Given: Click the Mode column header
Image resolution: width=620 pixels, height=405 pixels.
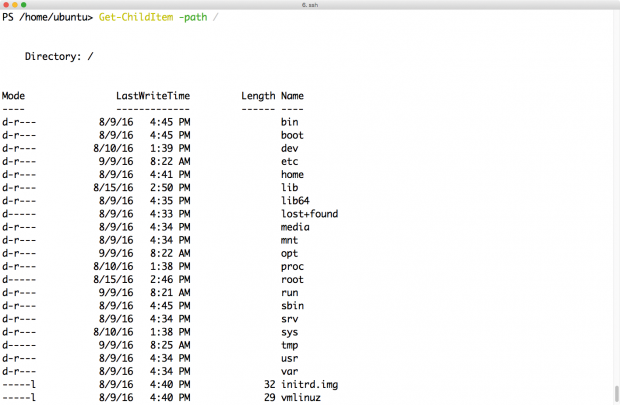Looking at the screenshot, I should [13, 96].
